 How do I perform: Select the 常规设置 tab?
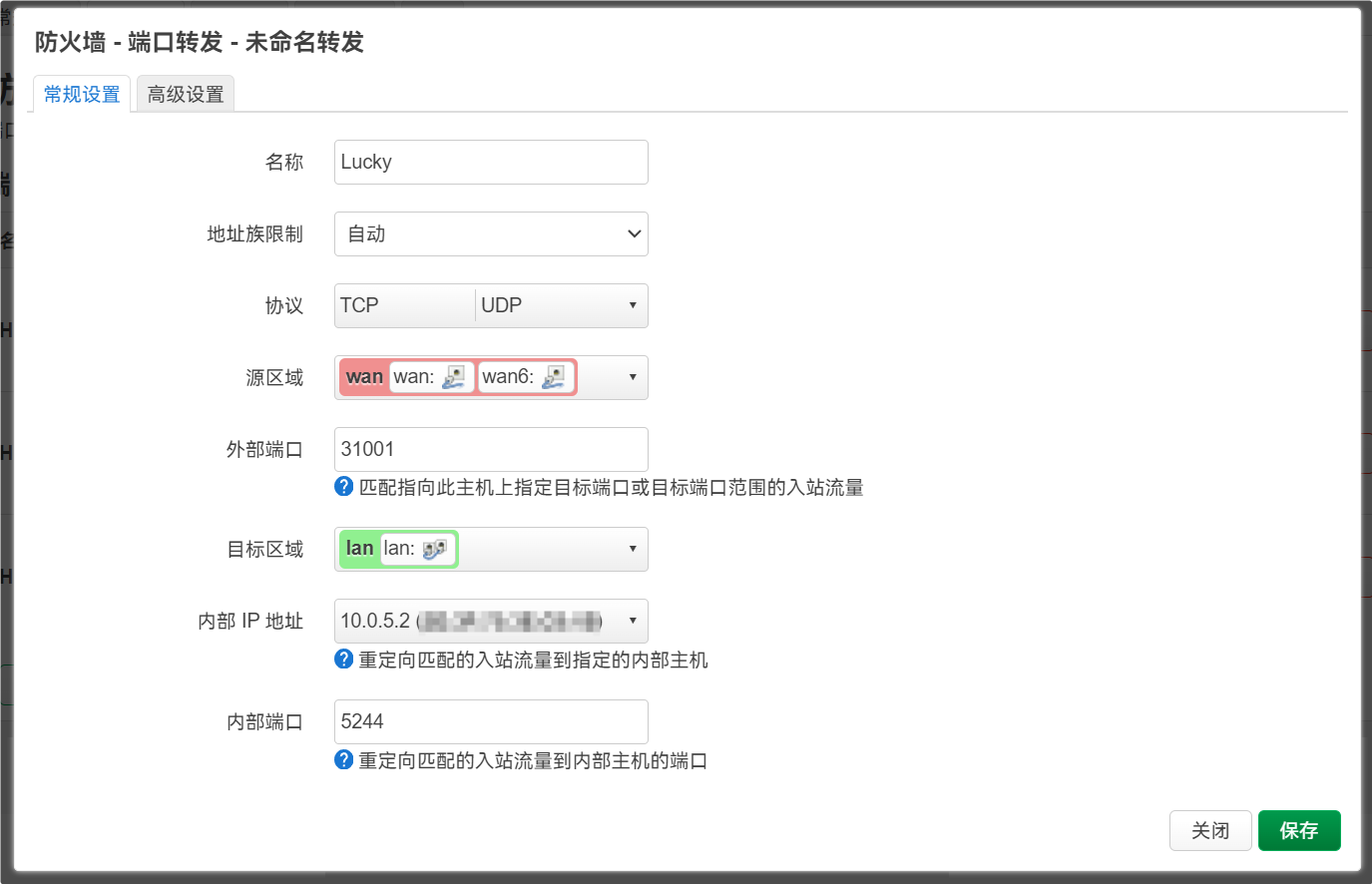coord(80,92)
